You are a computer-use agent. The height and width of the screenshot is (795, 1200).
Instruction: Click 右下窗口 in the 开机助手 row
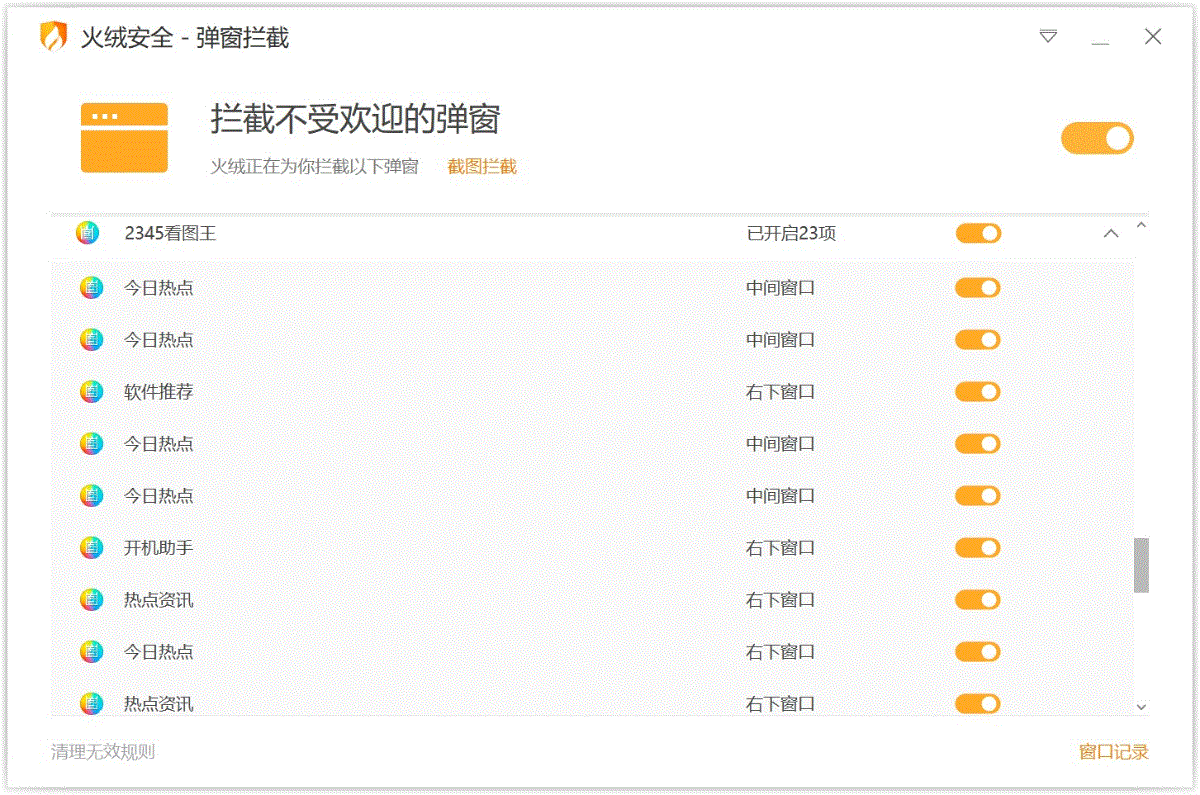(781, 548)
